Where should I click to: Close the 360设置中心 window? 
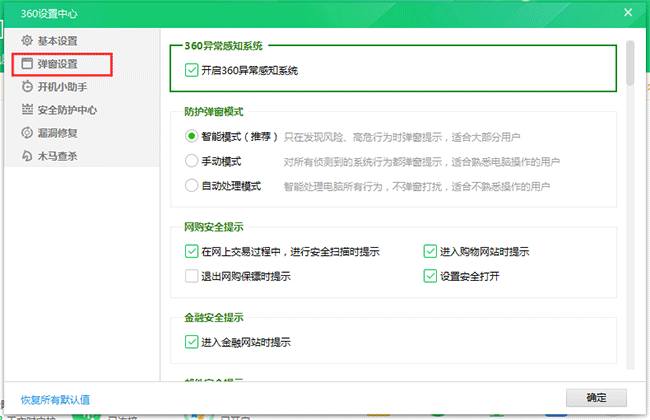click(x=628, y=12)
